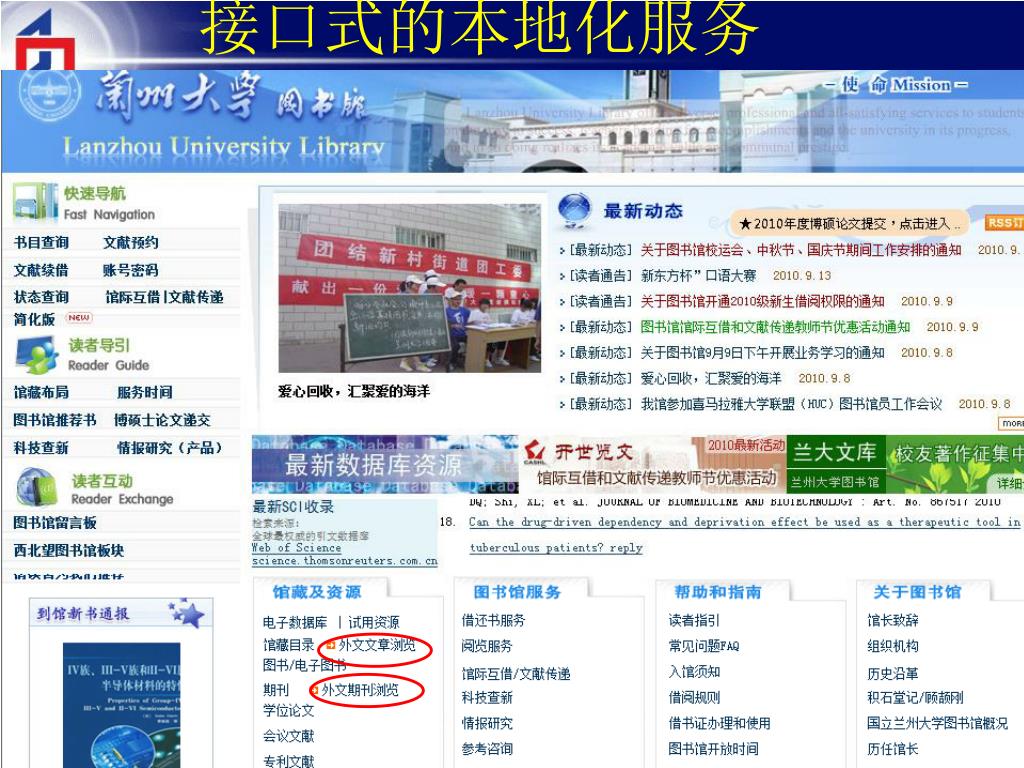Open 文献预约 link
The width and height of the screenshot is (1024, 768).
click(131, 242)
